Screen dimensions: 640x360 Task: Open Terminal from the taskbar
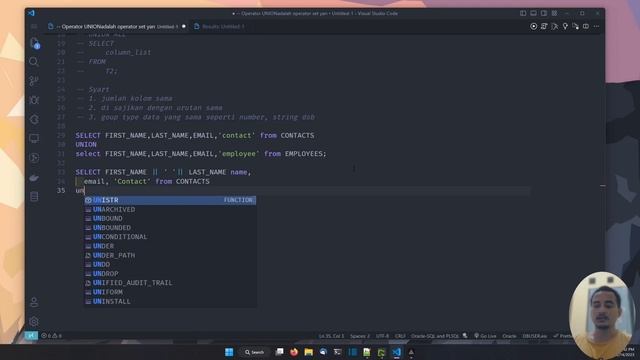click(x=338, y=352)
